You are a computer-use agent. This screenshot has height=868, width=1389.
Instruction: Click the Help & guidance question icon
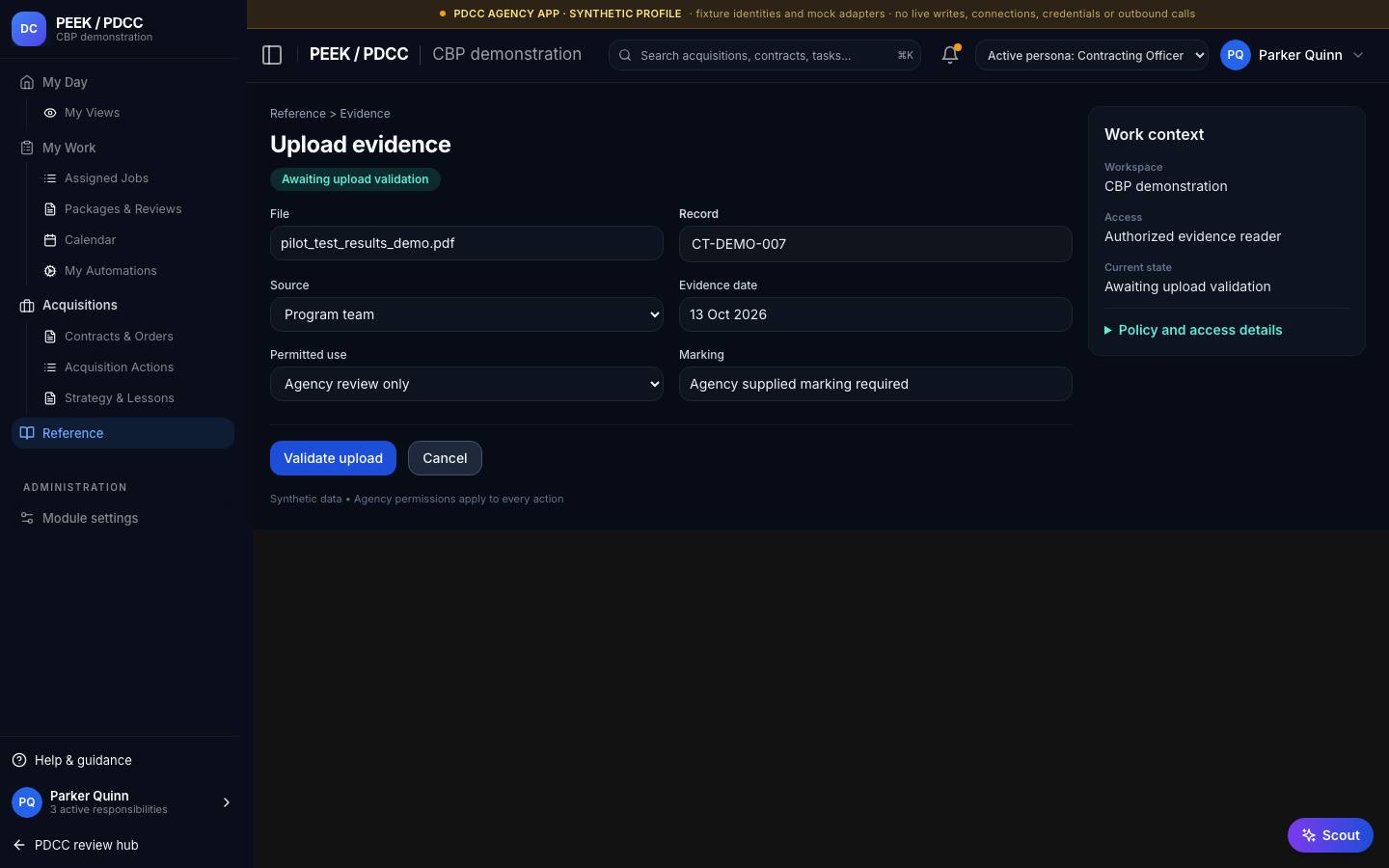[19, 760]
